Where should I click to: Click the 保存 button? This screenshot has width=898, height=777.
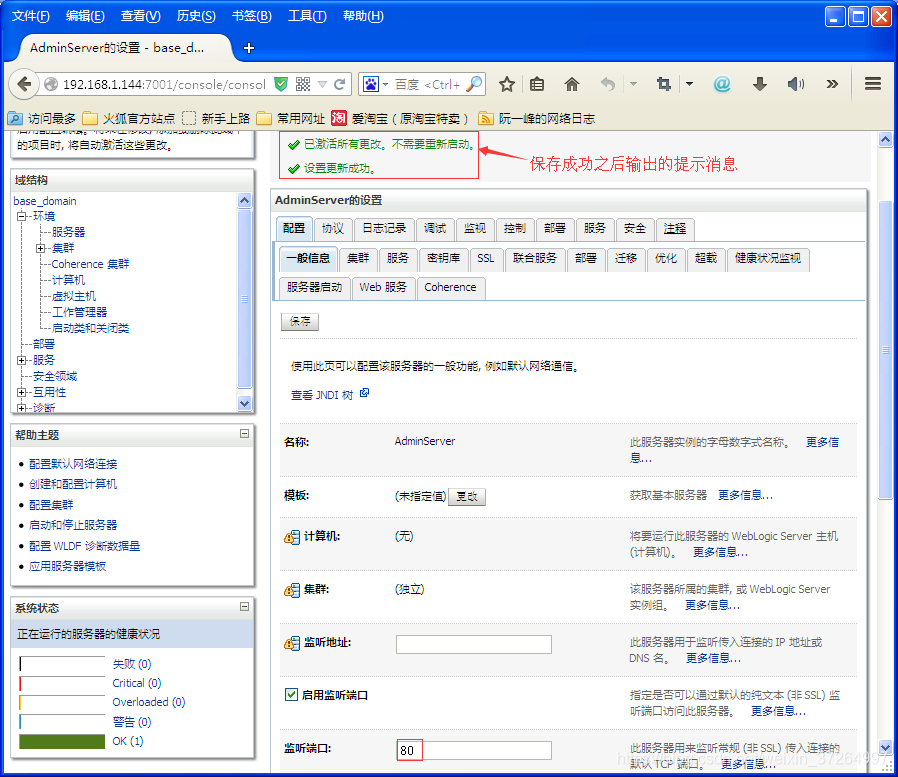pos(300,321)
